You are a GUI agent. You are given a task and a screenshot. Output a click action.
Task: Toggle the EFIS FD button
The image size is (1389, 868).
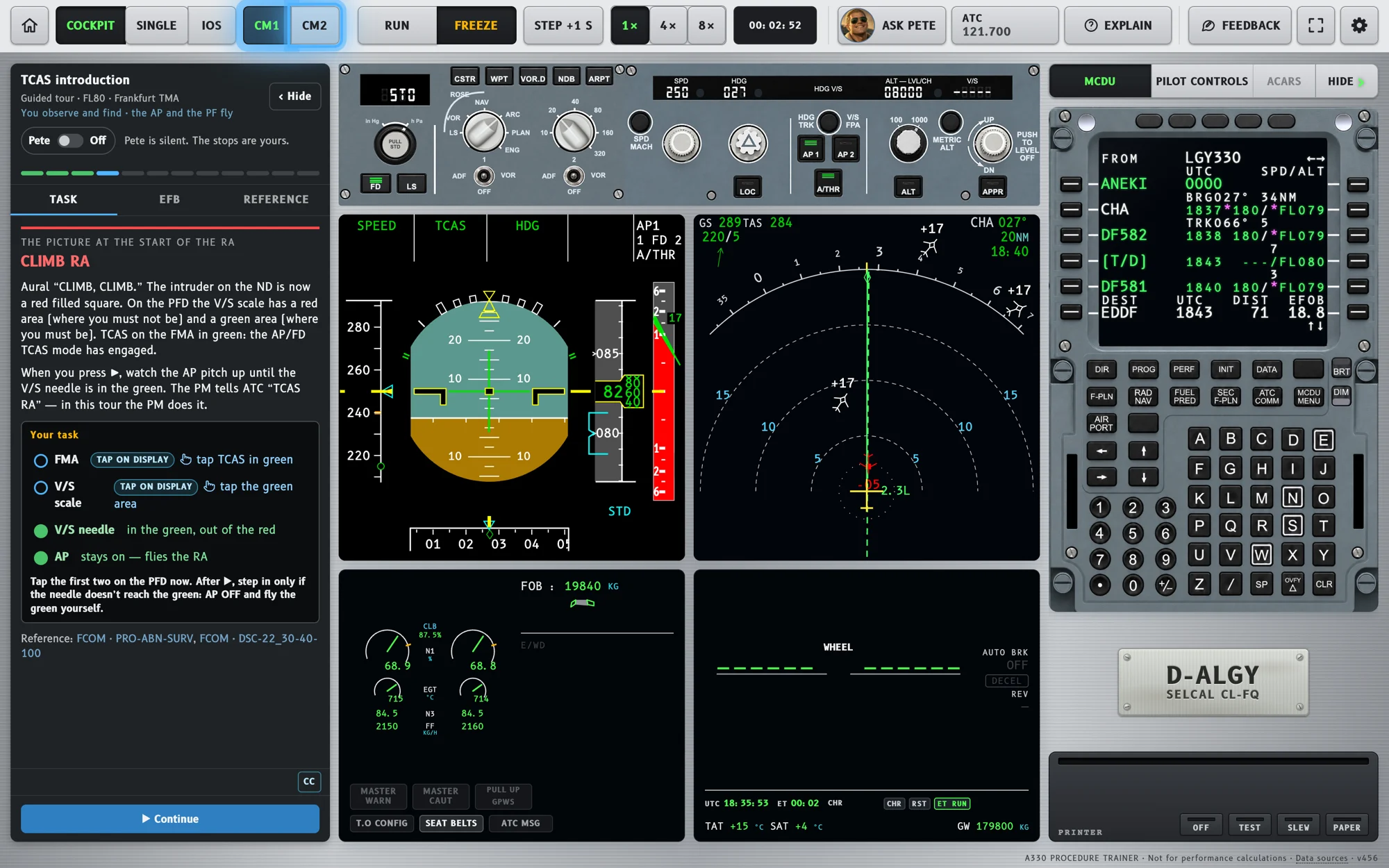pos(375,183)
